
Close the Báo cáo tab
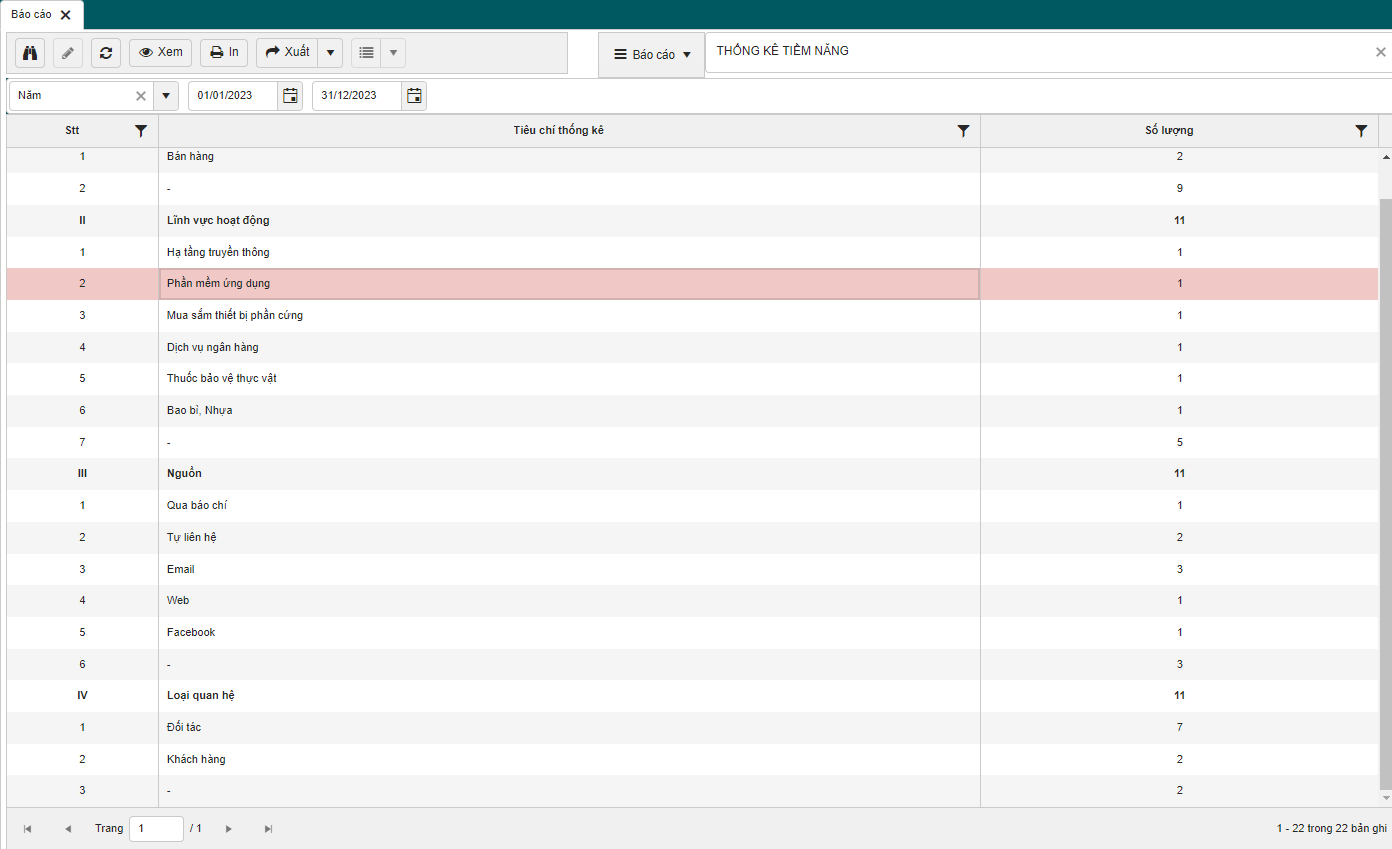coord(66,15)
